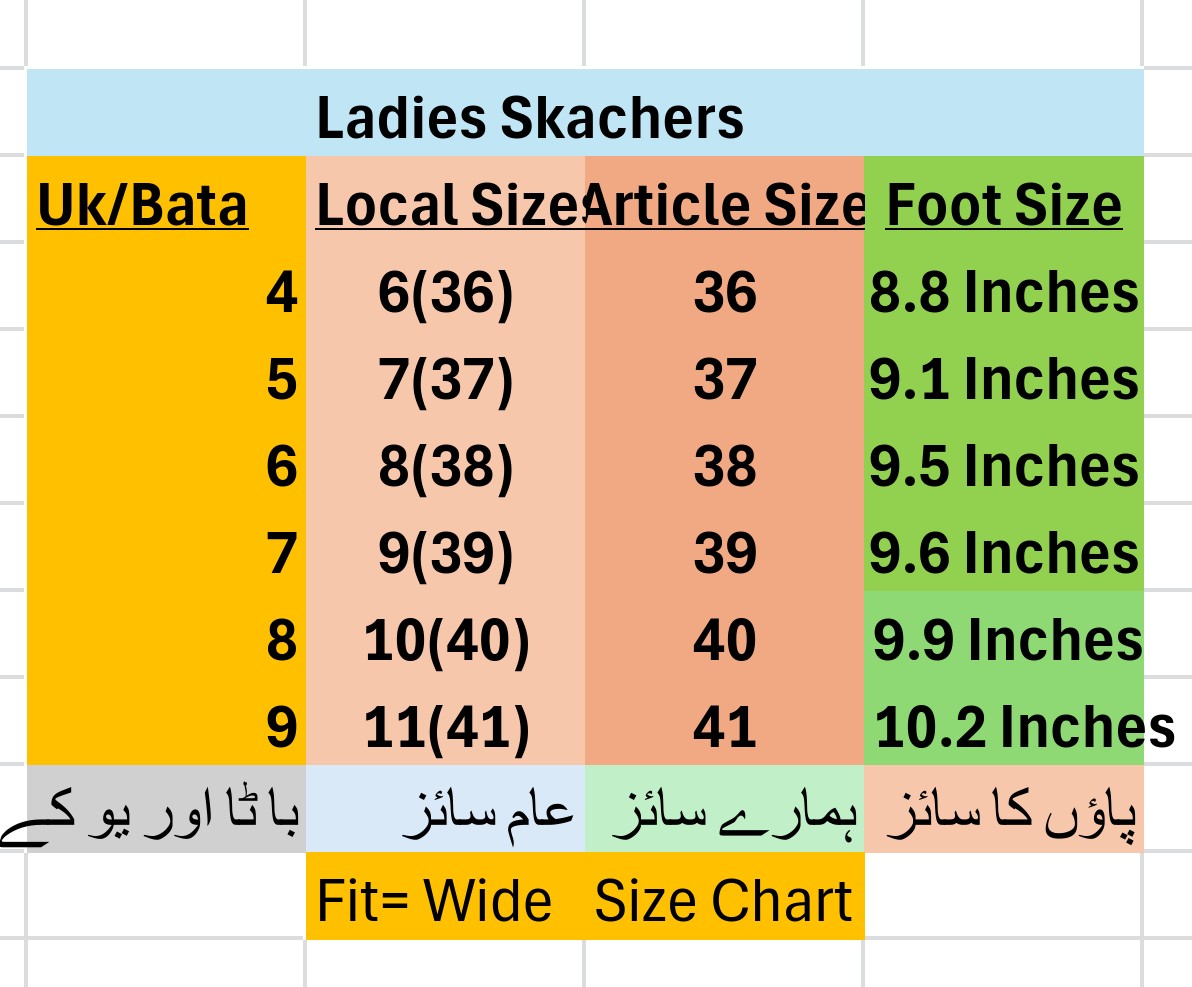Click the cell showing 10(40)
1192x987 pixels.
click(x=445, y=641)
